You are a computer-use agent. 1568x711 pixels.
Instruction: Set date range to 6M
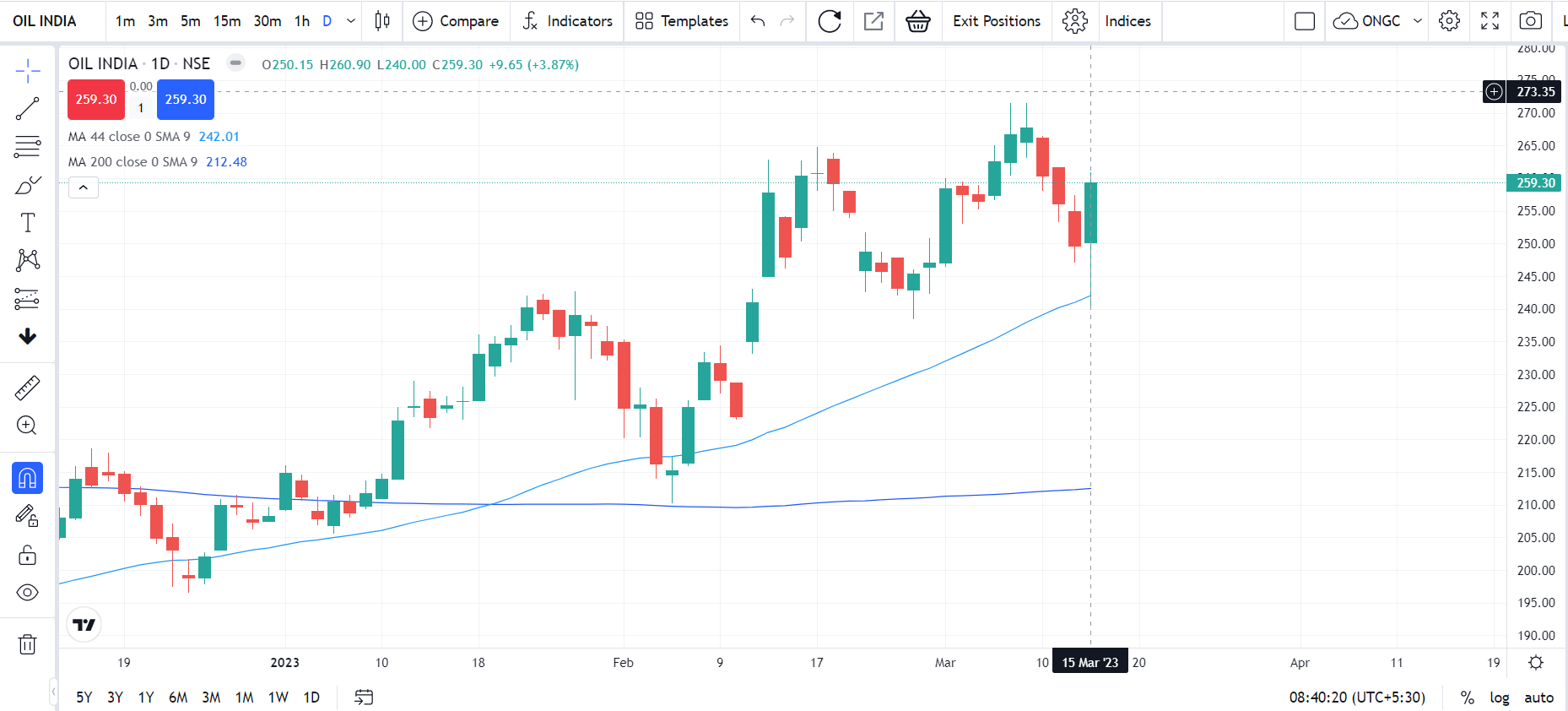point(178,697)
